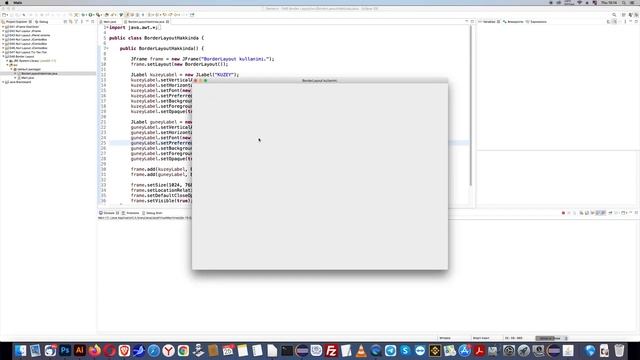Click the New file toolbar icon in Eclipse
Screen dimensions: 640x360
(4, 15)
